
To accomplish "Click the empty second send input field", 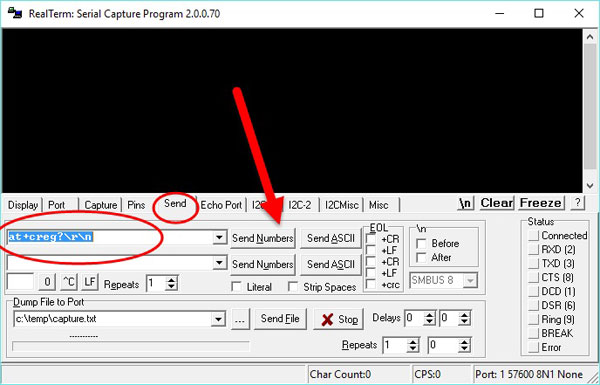I will (x=110, y=263).
